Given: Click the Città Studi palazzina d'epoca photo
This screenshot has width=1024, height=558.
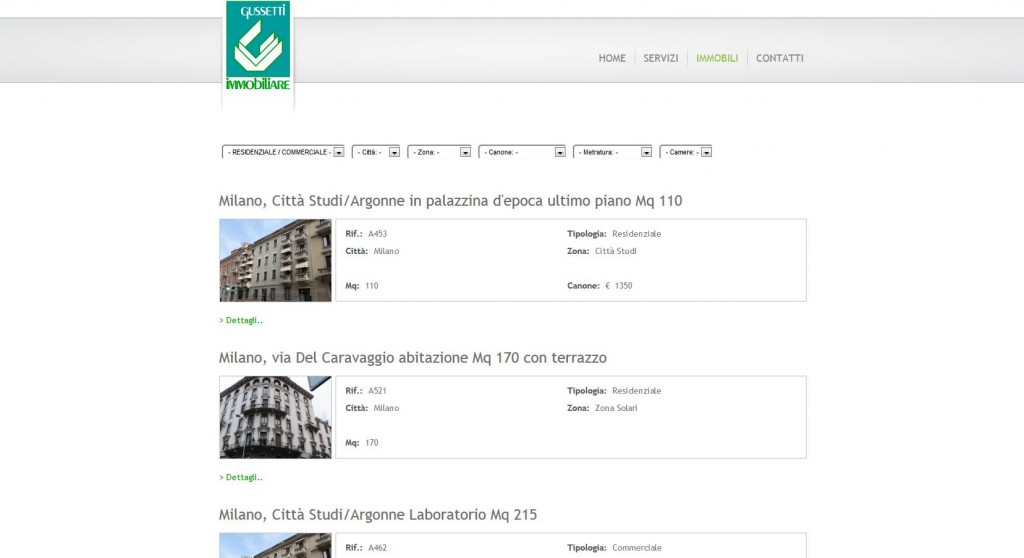Looking at the screenshot, I should [275, 260].
